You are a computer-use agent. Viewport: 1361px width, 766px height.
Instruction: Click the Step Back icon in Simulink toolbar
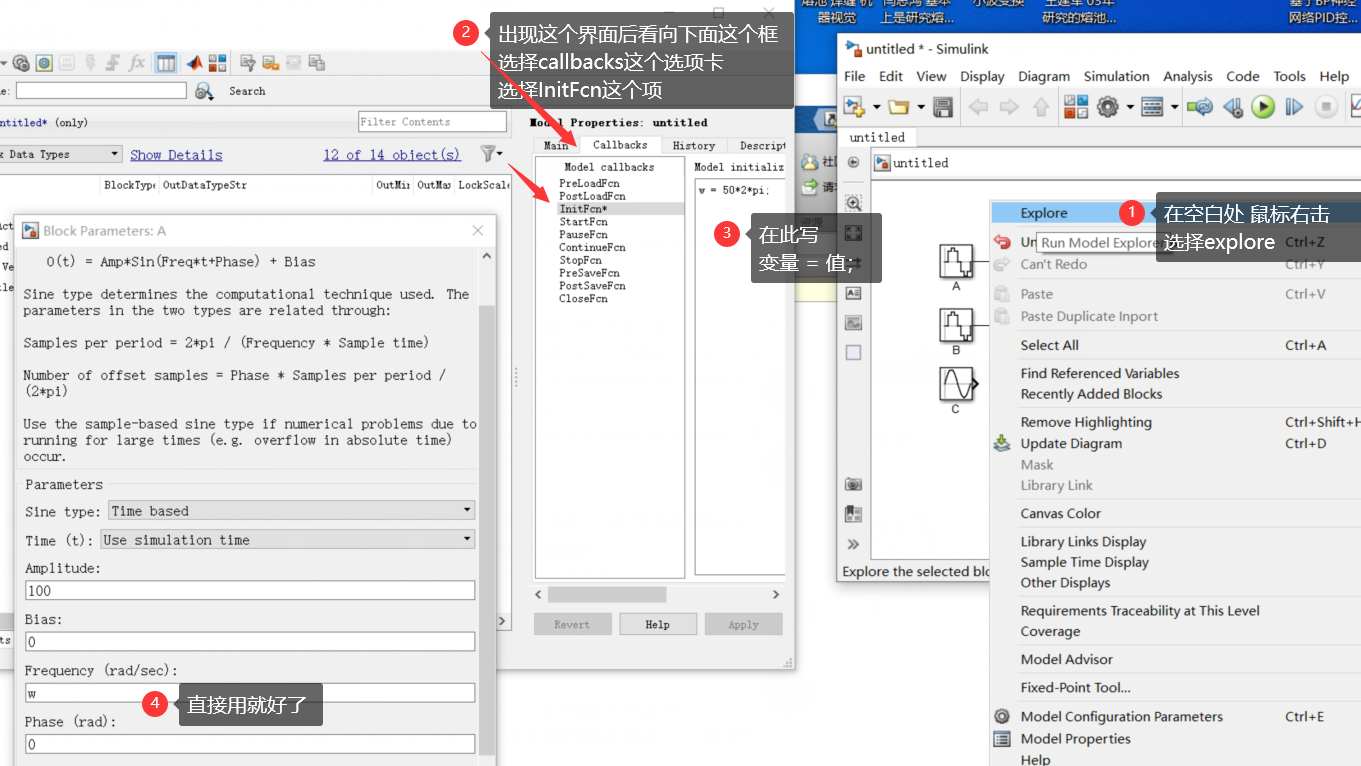pos(1233,106)
